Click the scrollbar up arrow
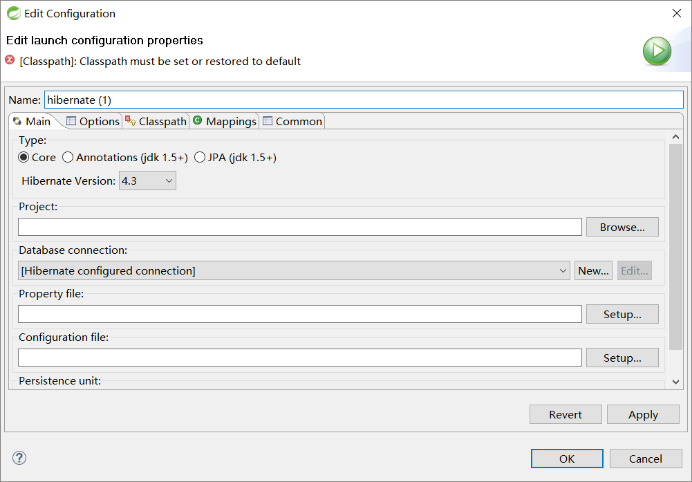 [x=676, y=137]
